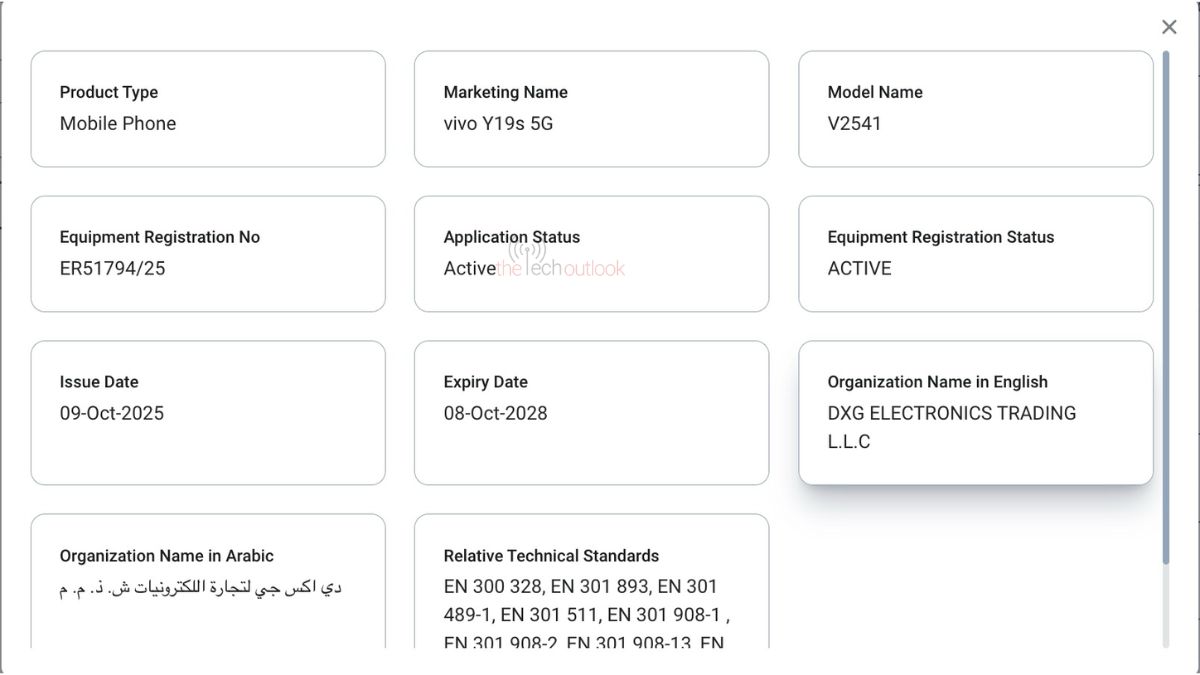Click the EN 300 328 standards text

pyautogui.click(x=495, y=587)
